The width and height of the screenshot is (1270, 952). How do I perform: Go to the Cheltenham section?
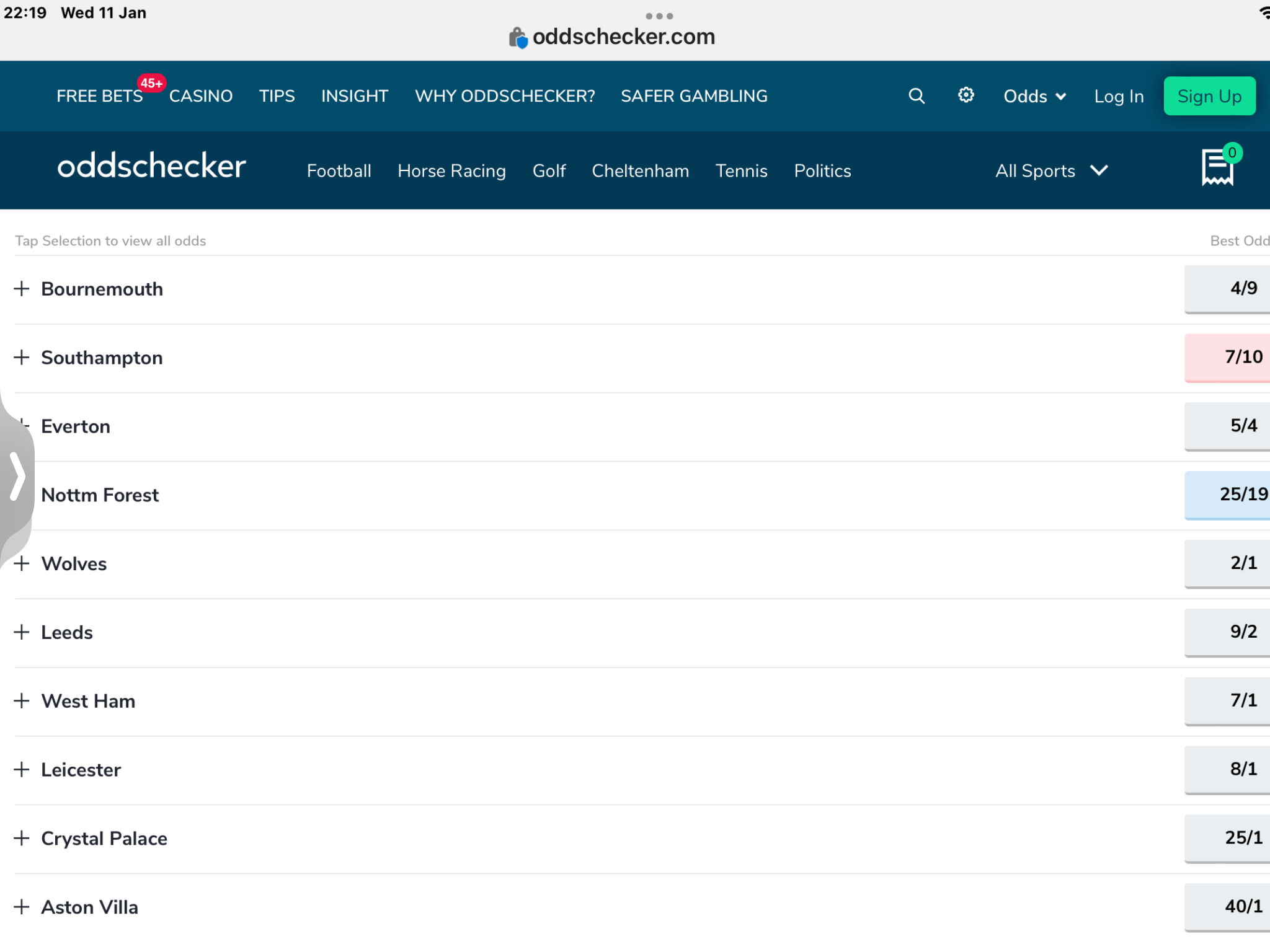[x=641, y=170]
